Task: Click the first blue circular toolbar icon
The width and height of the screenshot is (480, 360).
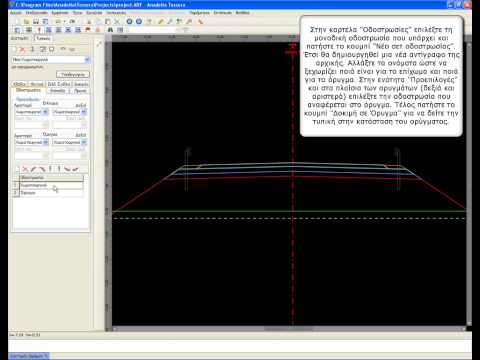Action: click(x=129, y=22)
